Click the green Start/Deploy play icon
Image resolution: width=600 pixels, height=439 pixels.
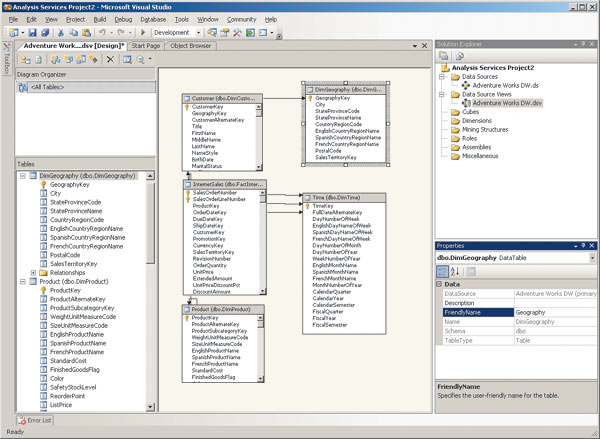coord(143,33)
